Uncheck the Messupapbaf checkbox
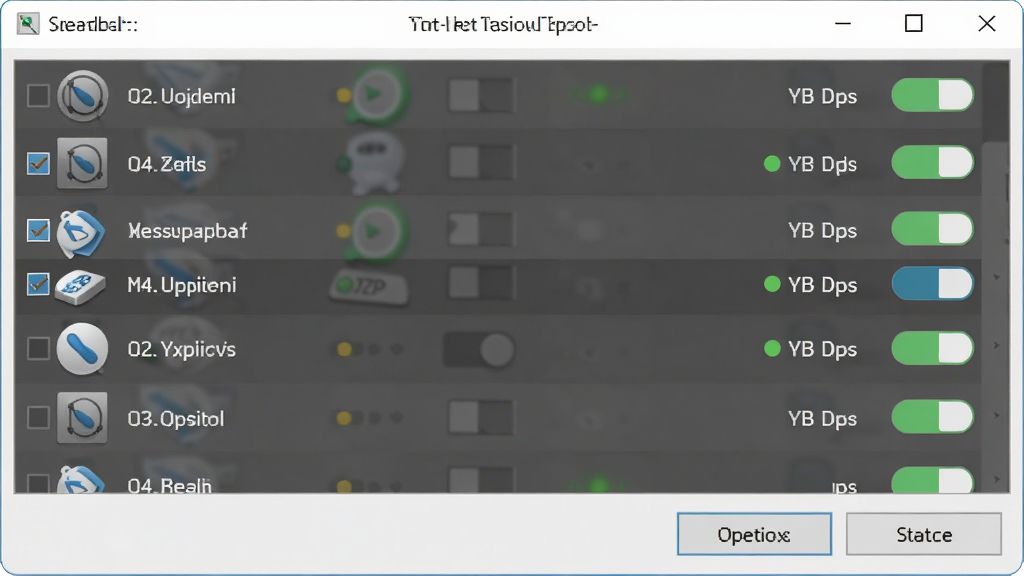The width and height of the screenshot is (1024, 576). (38, 230)
